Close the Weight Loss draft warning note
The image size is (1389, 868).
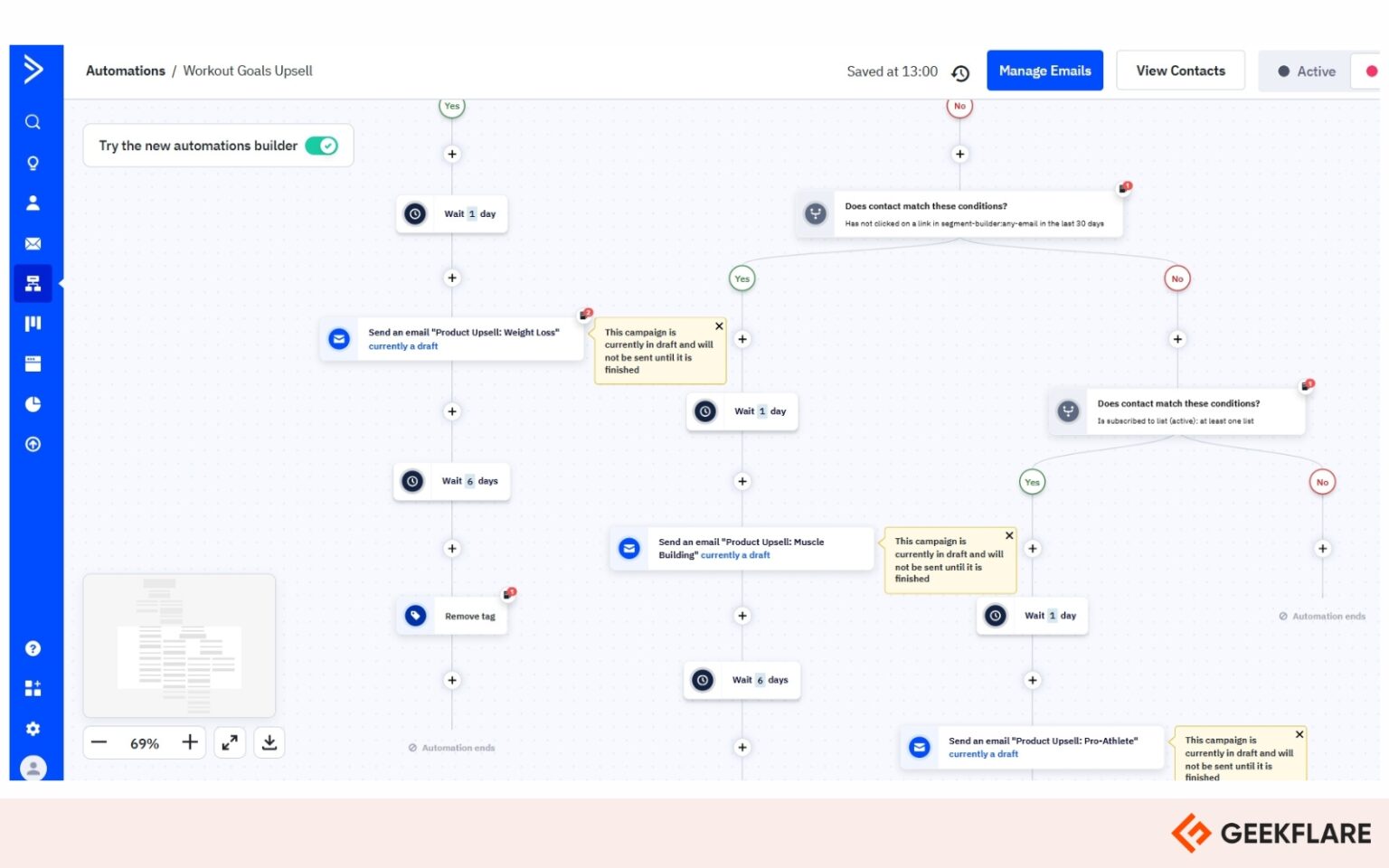[720, 326]
